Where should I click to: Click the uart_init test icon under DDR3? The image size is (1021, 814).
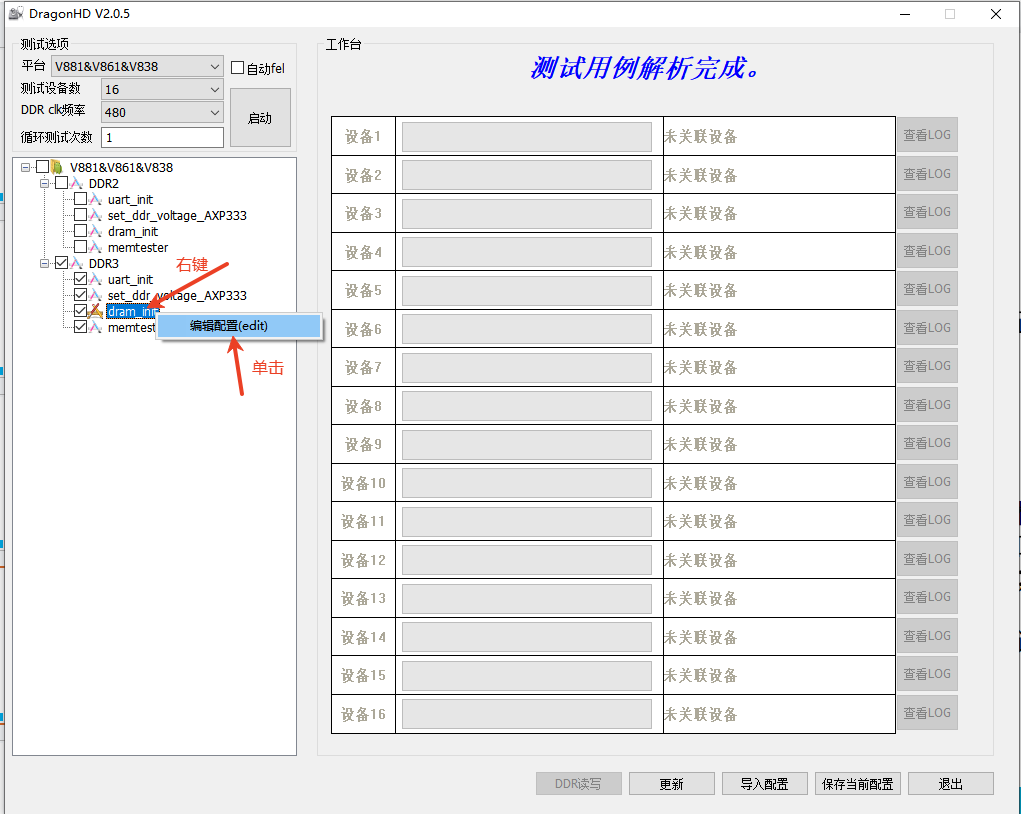point(97,280)
